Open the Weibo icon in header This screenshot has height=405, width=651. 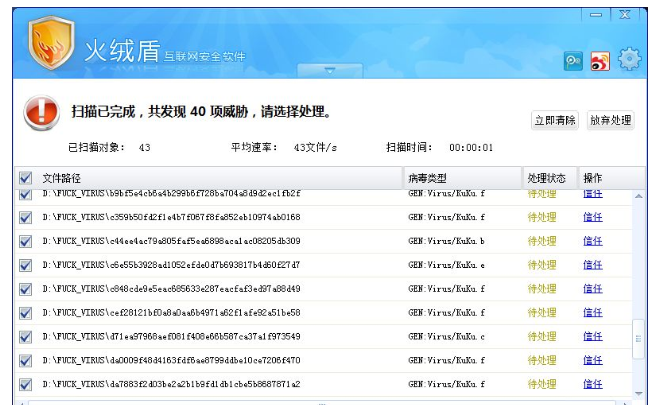coord(600,61)
